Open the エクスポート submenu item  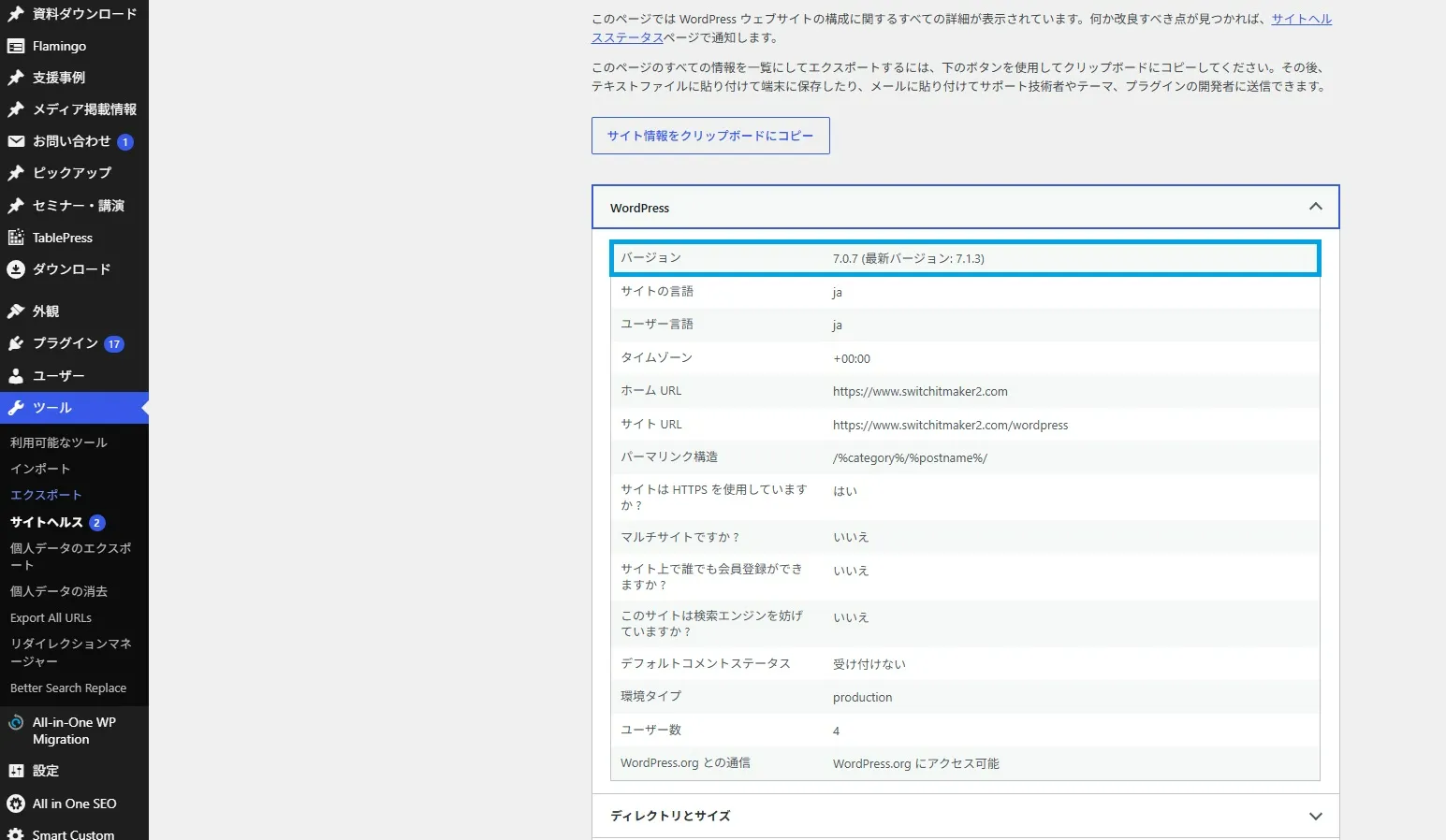[46, 495]
